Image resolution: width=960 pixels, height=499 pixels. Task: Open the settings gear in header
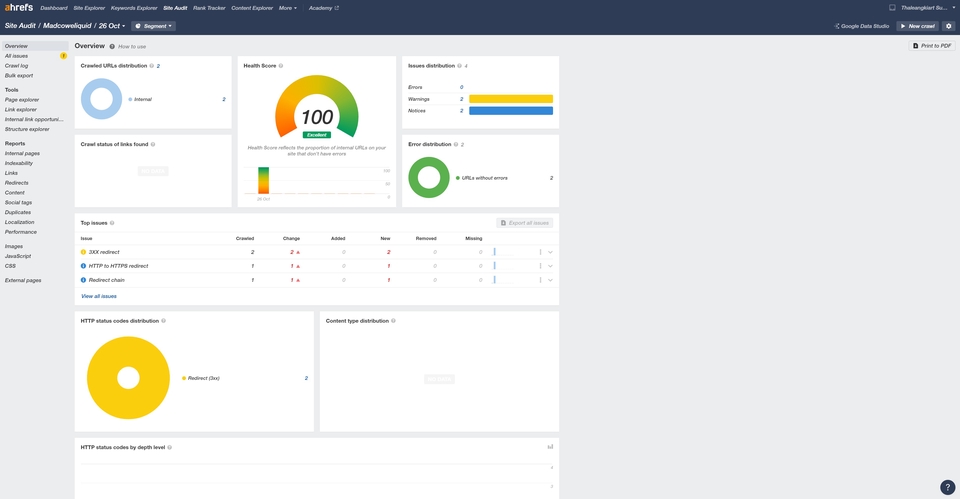[x=948, y=26]
